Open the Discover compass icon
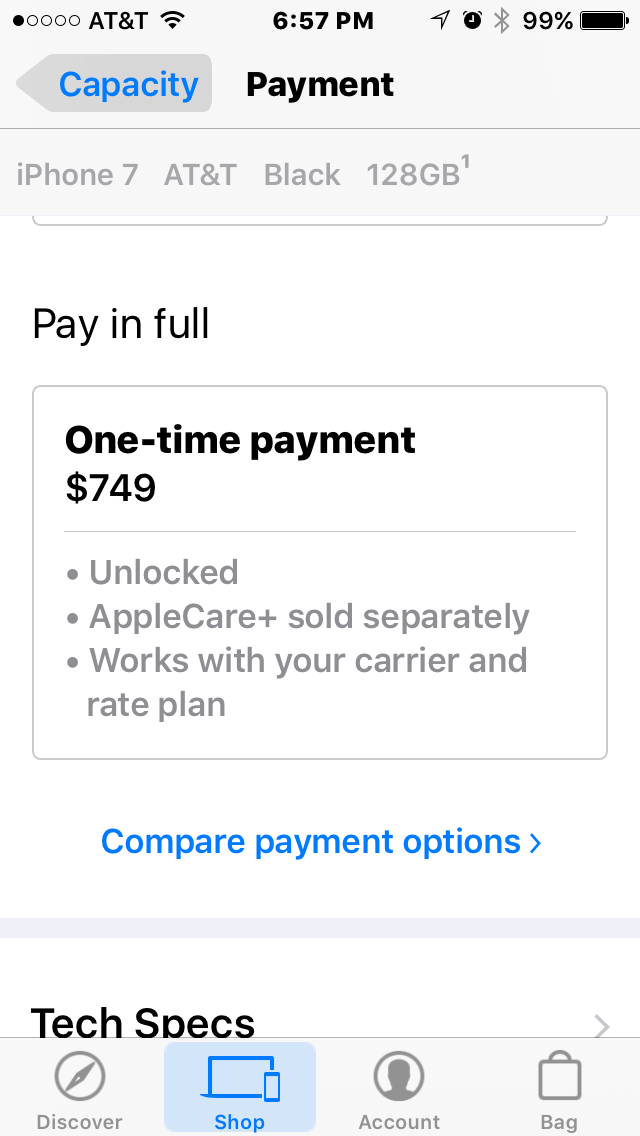Screen dimensions: 640x1136 80,1076
